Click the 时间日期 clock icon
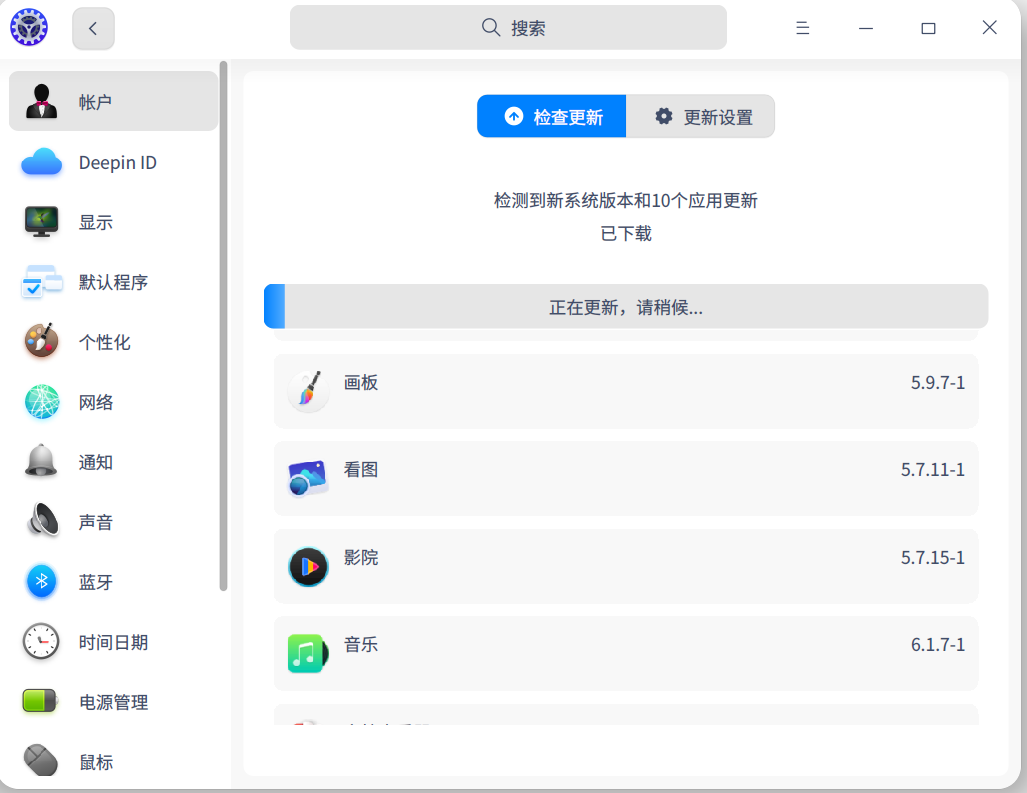Image resolution: width=1027 pixels, height=793 pixels. pyautogui.click(x=41, y=641)
